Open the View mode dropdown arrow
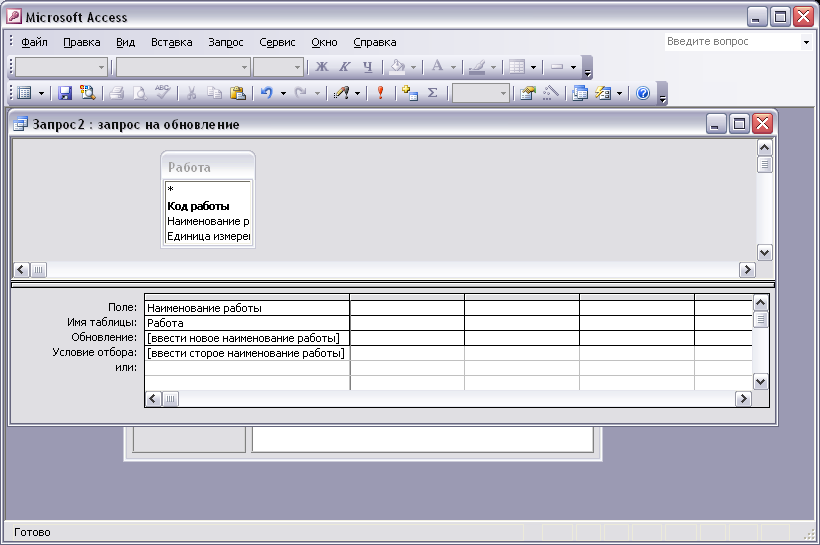Viewport: 820px width, 545px height. (41, 94)
